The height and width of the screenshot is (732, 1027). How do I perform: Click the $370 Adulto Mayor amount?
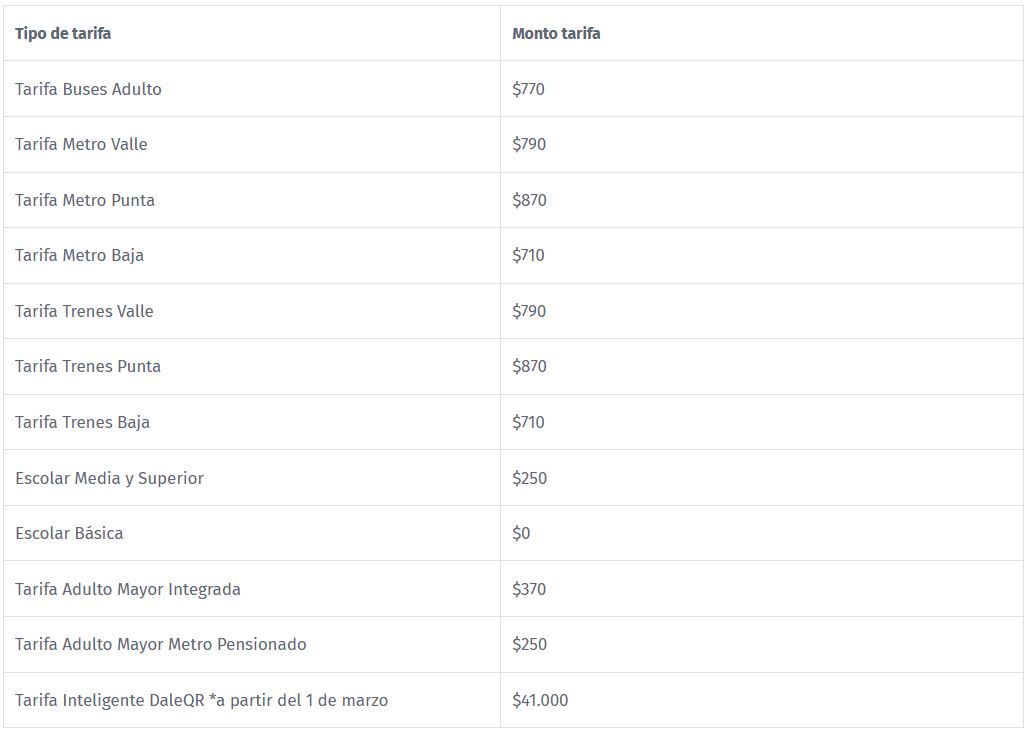click(x=529, y=589)
